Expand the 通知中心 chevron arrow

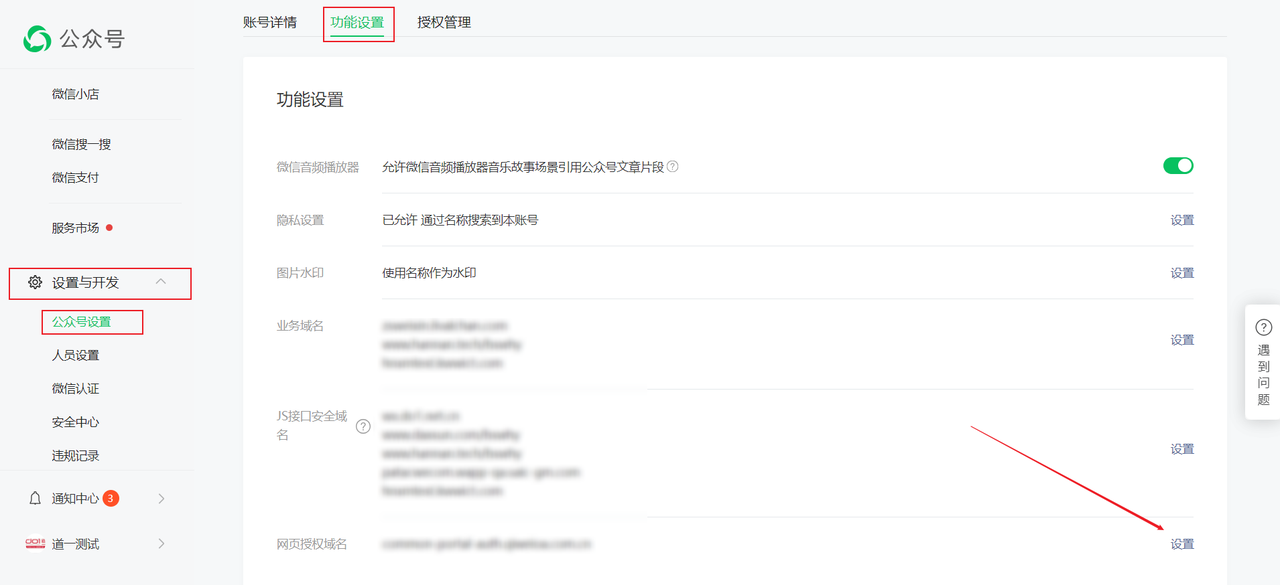(x=162, y=498)
